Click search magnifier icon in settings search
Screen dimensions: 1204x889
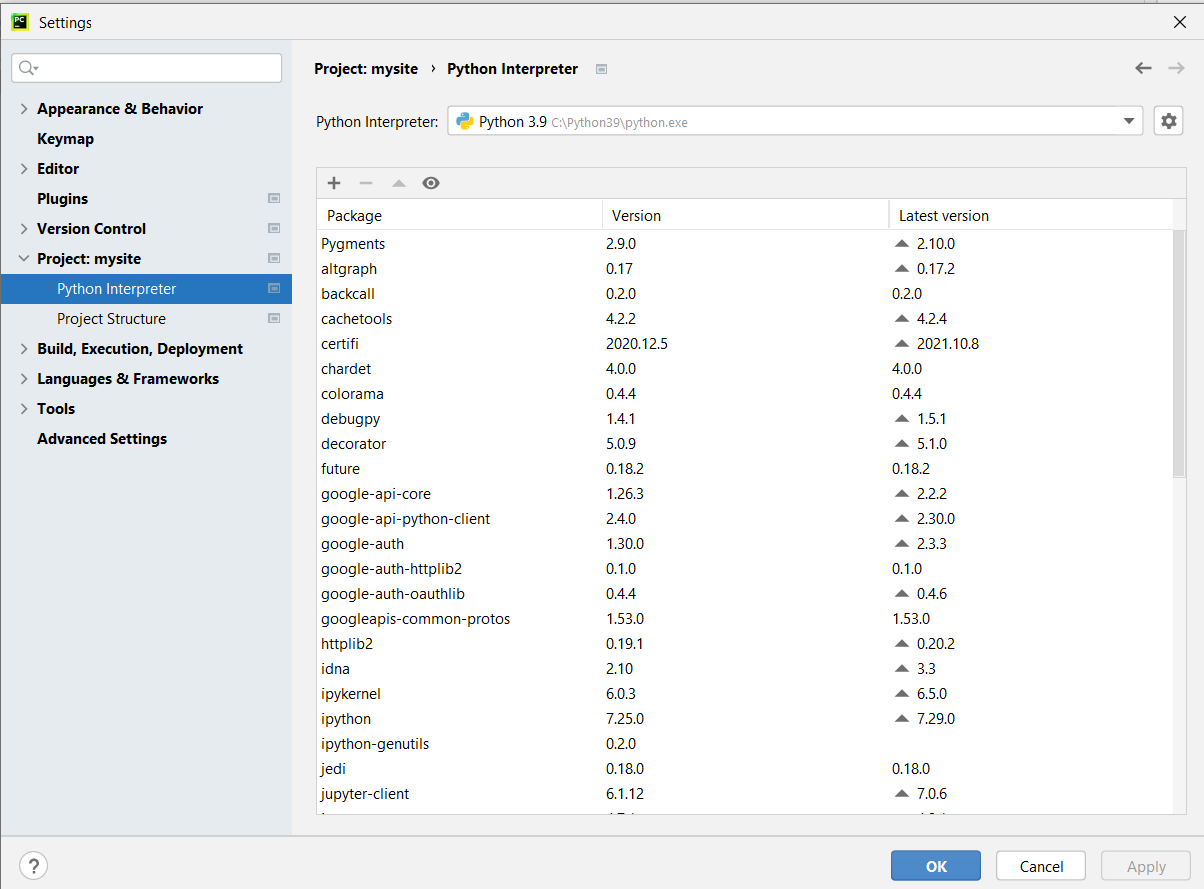pyautogui.click(x=28, y=68)
